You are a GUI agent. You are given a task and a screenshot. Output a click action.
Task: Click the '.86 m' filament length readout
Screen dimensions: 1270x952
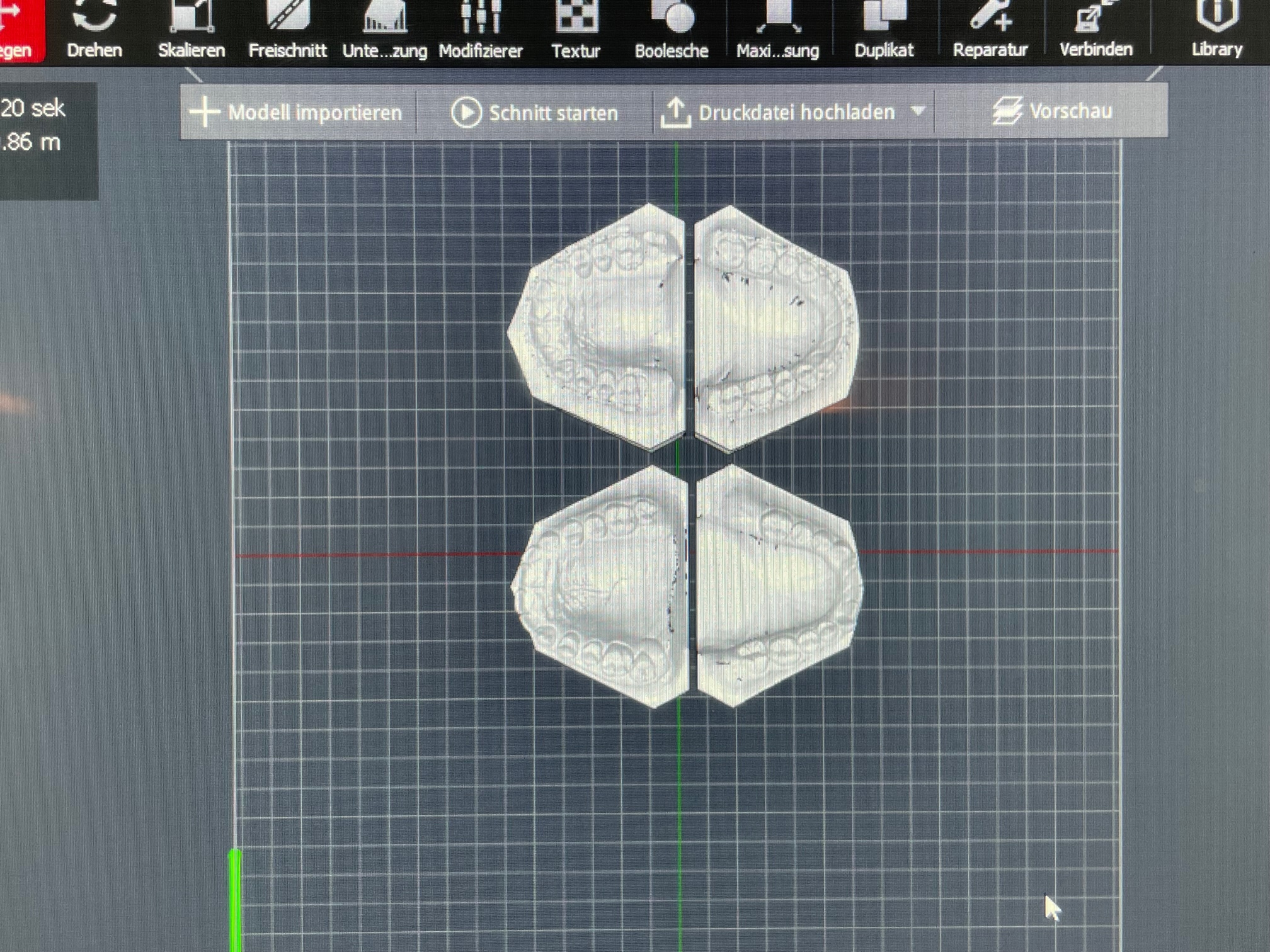30,142
